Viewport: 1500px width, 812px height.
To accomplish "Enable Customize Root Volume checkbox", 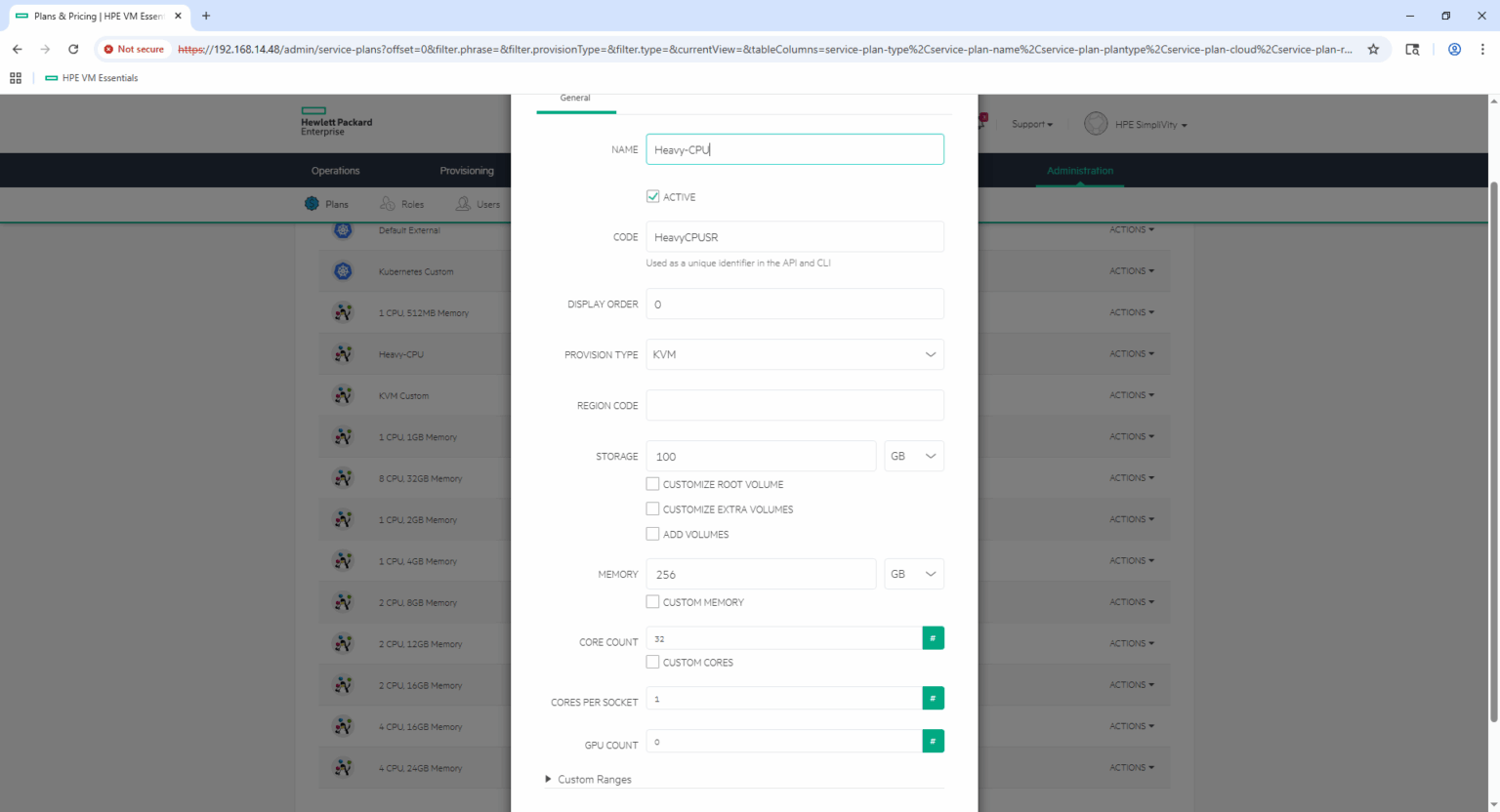I will click(x=652, y=484).
